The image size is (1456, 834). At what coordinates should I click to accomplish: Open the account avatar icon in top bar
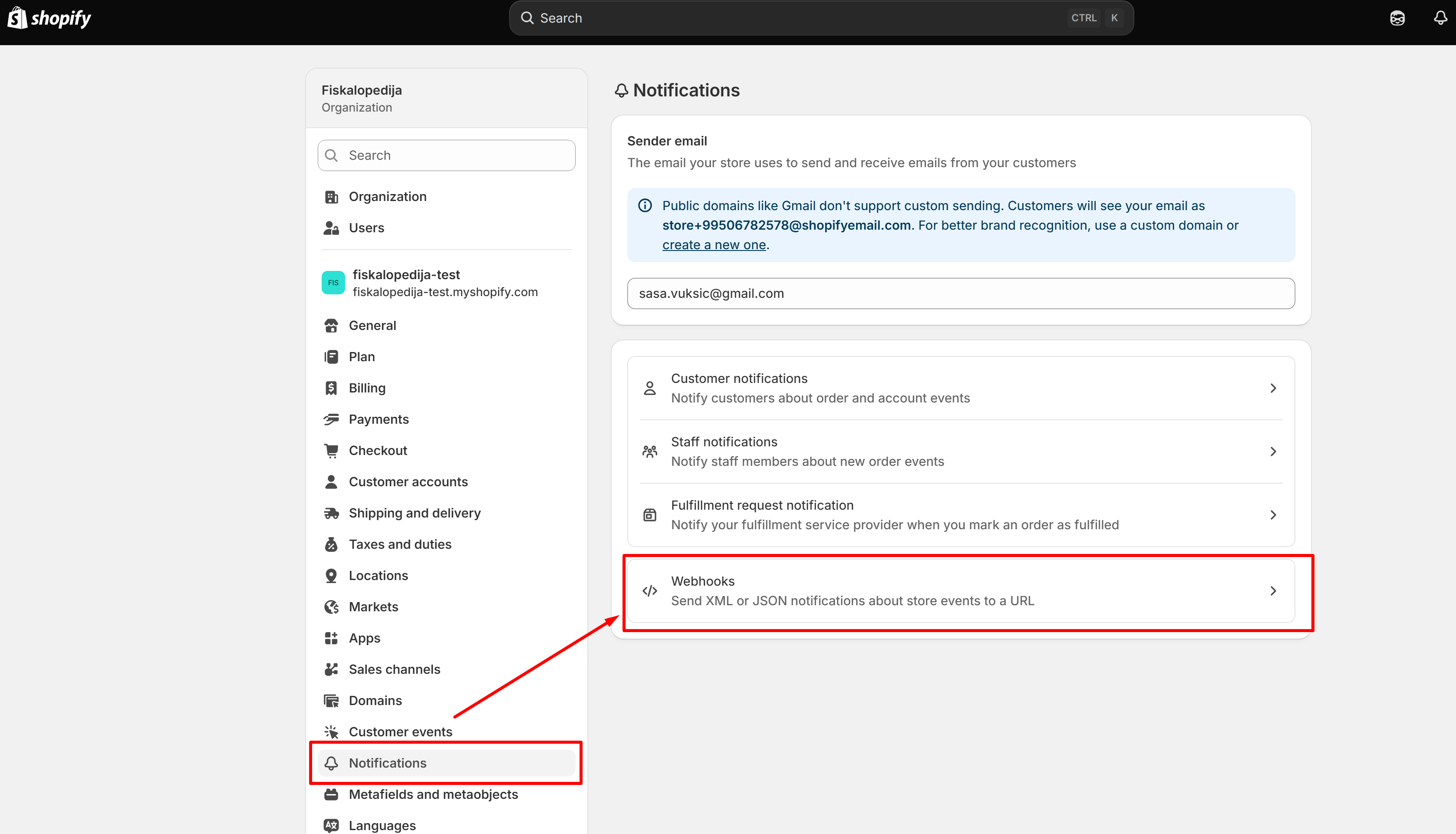click(1397, 18)
